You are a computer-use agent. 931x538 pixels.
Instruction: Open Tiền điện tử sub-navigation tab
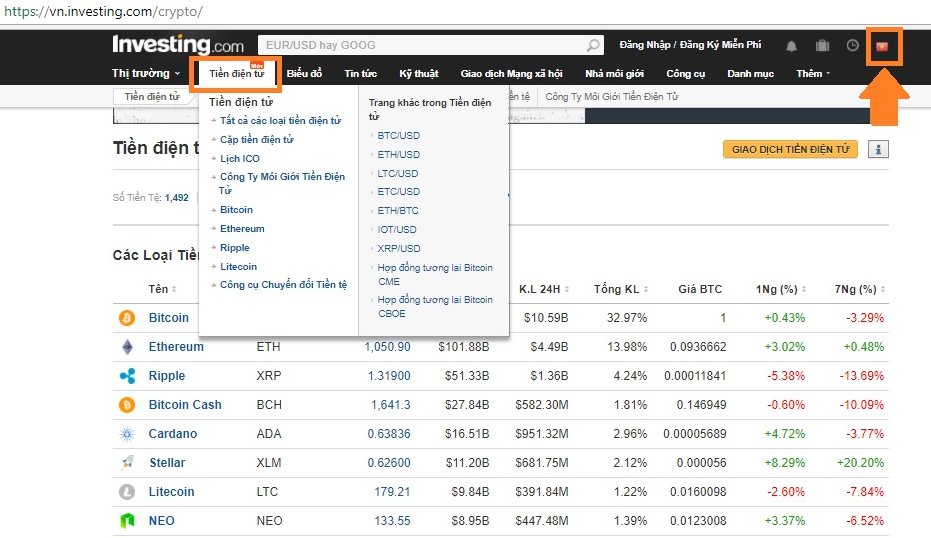(152, 97)
